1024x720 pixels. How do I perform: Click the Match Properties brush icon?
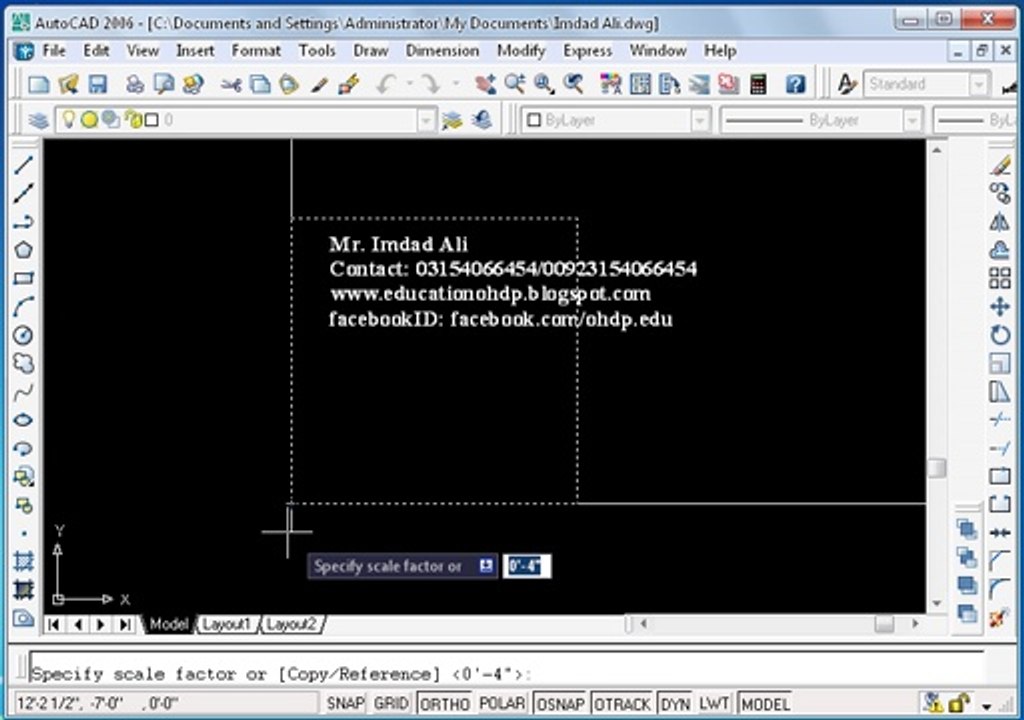pyautogui.click(x=319, y=84)
